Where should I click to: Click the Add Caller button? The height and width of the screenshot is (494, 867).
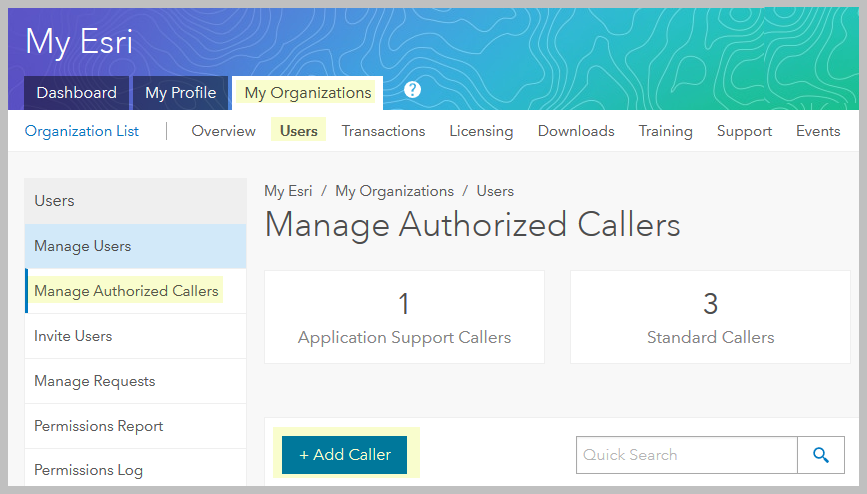[344, 455]
